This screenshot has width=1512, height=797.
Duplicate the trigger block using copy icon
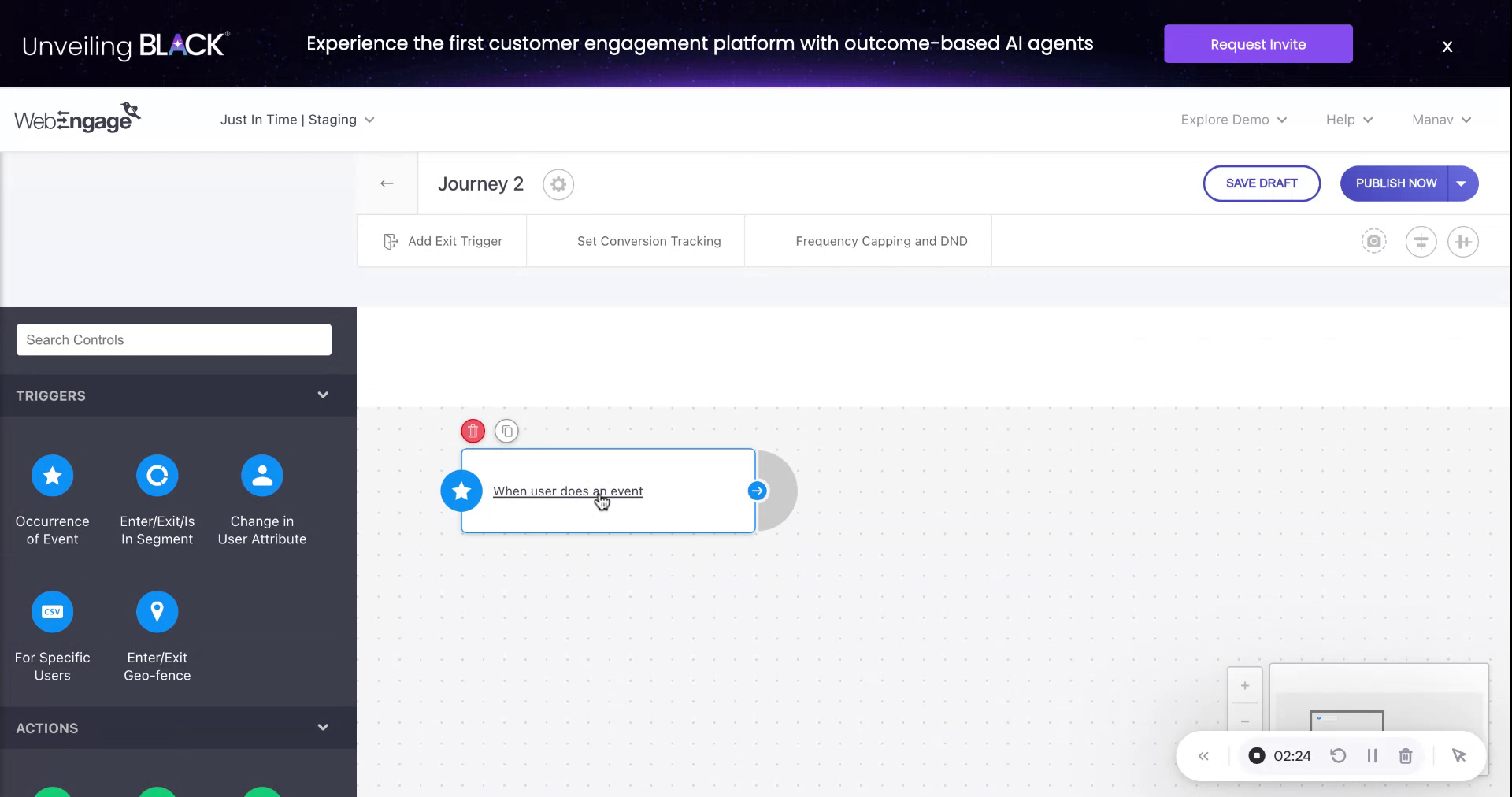pyautogui.click(x=507, y=431)
